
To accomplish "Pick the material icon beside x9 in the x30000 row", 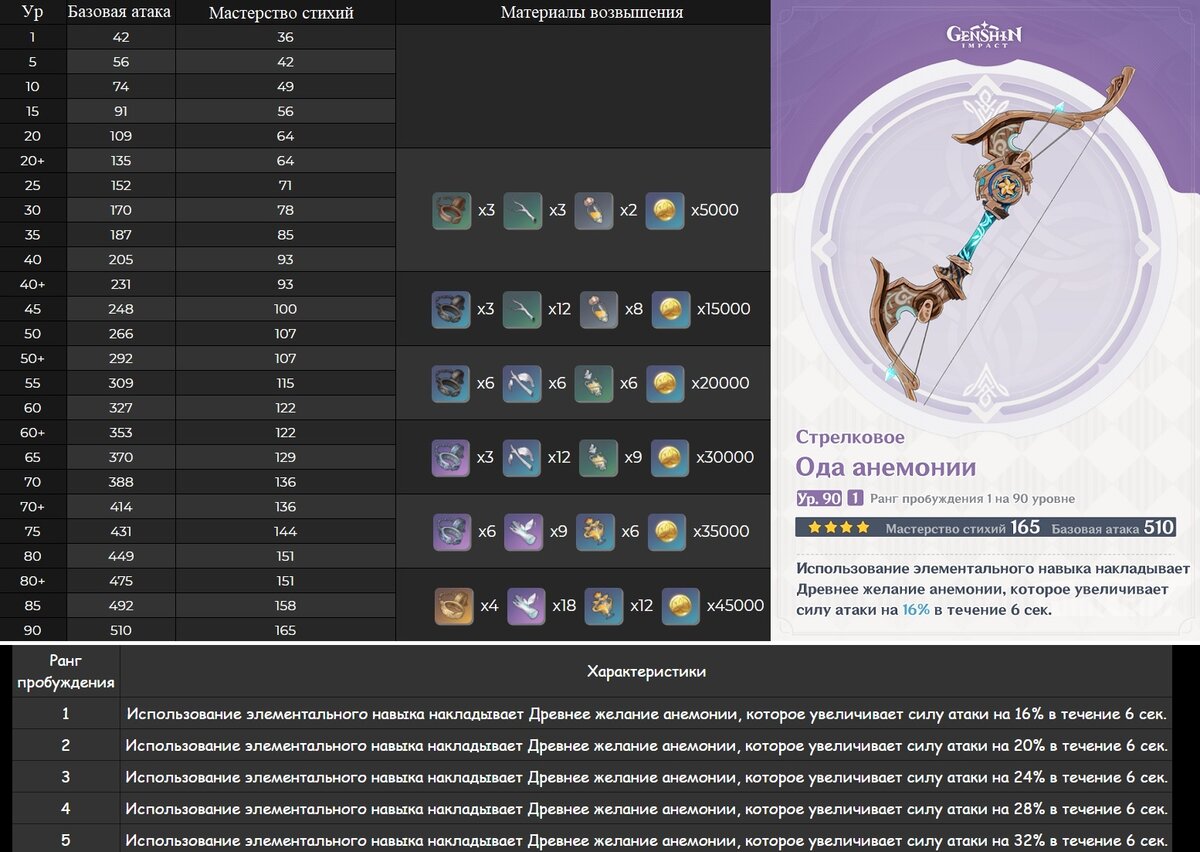I will (x=599, y=458).
